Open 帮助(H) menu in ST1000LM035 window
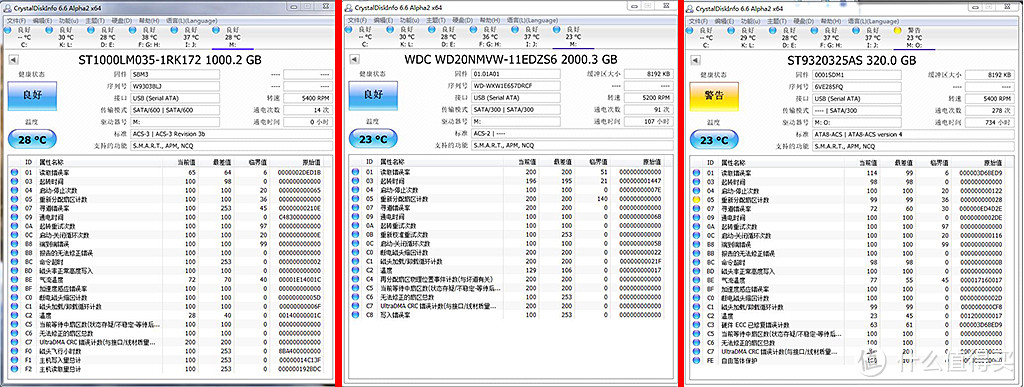This screenshot has width=1024, height=387. (x=149, y=20)
